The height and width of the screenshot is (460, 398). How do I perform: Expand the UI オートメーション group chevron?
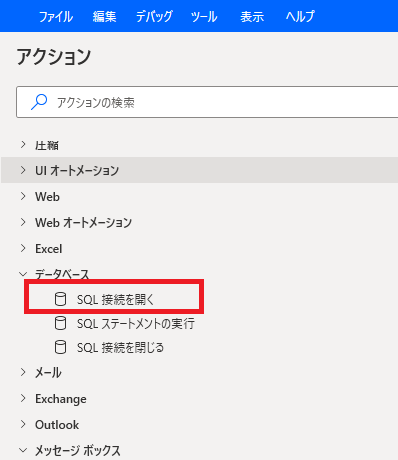tap(23, 170)
